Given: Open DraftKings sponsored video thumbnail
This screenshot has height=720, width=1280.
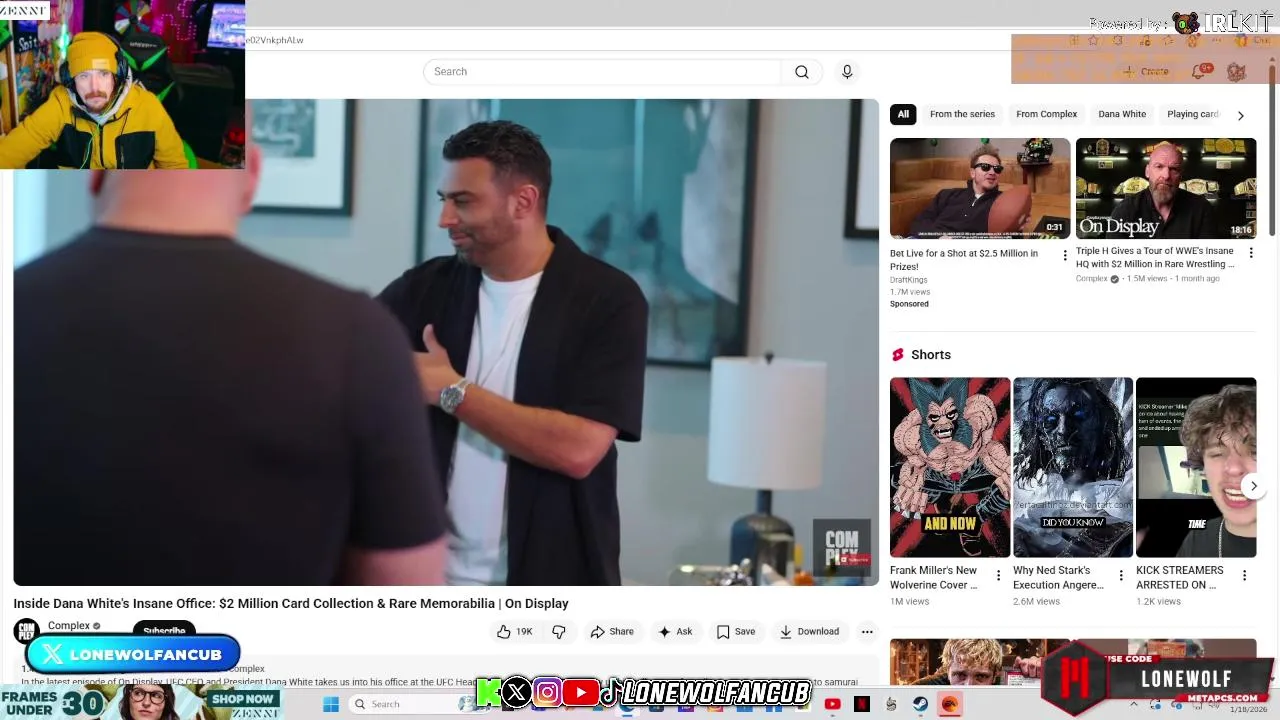Looking at the screenshot, I should click(x=980, y=188).
